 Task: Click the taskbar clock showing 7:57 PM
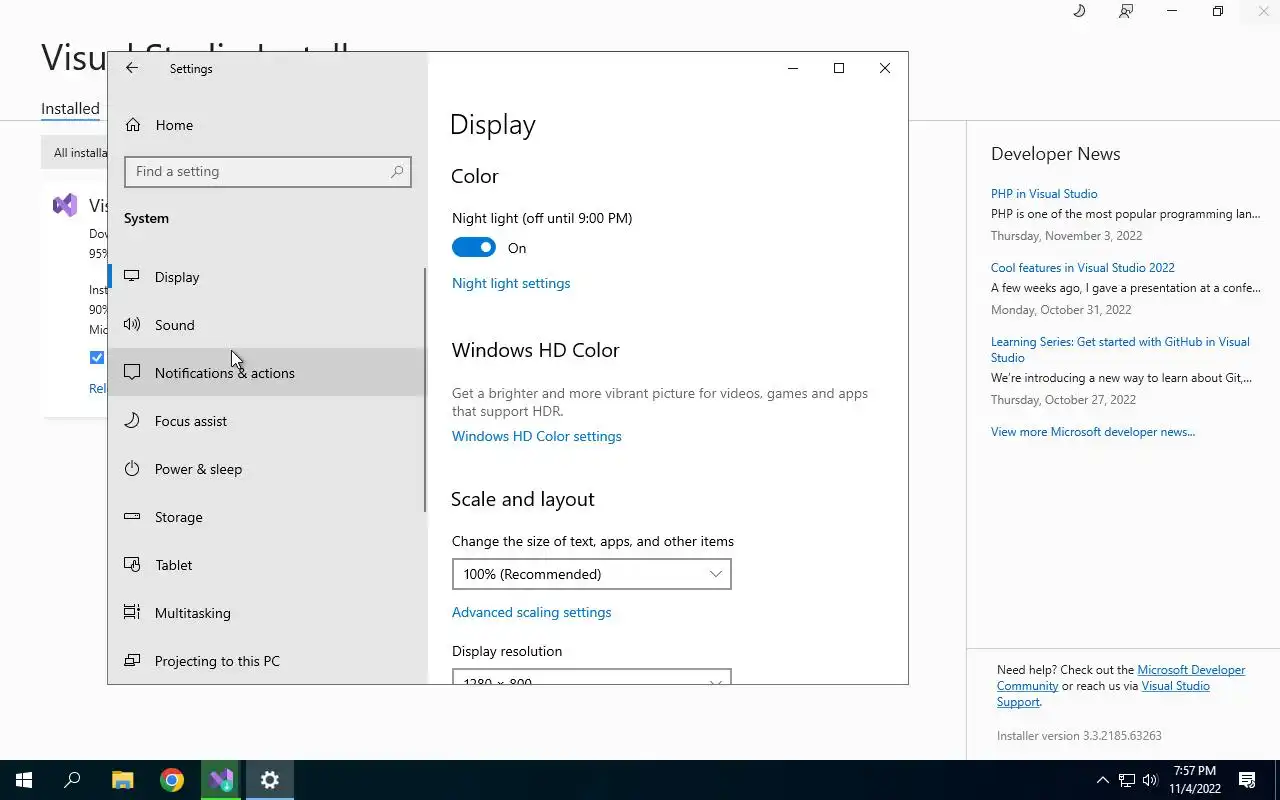[1194, 780]
